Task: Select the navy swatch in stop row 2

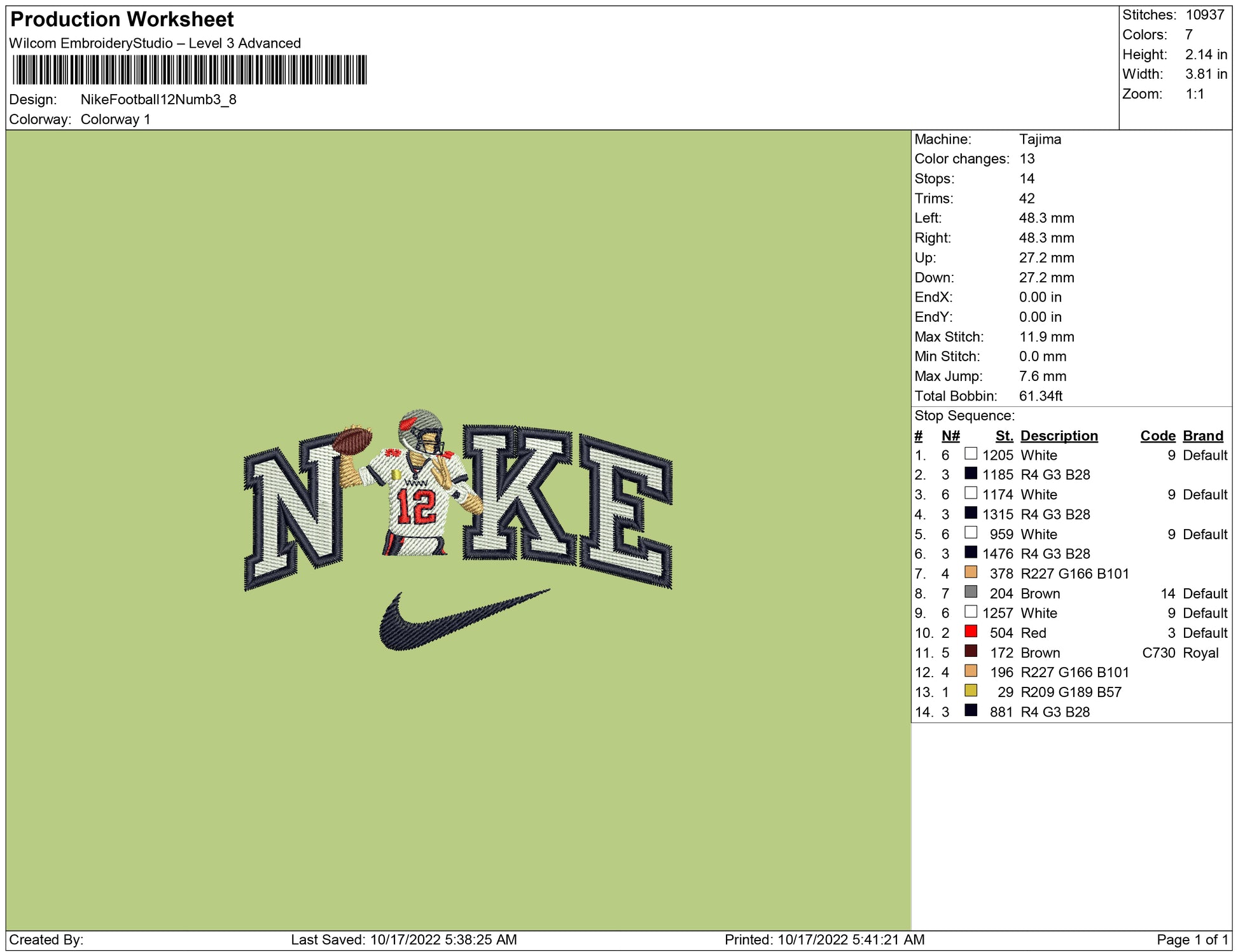Action: coord(971,474)
